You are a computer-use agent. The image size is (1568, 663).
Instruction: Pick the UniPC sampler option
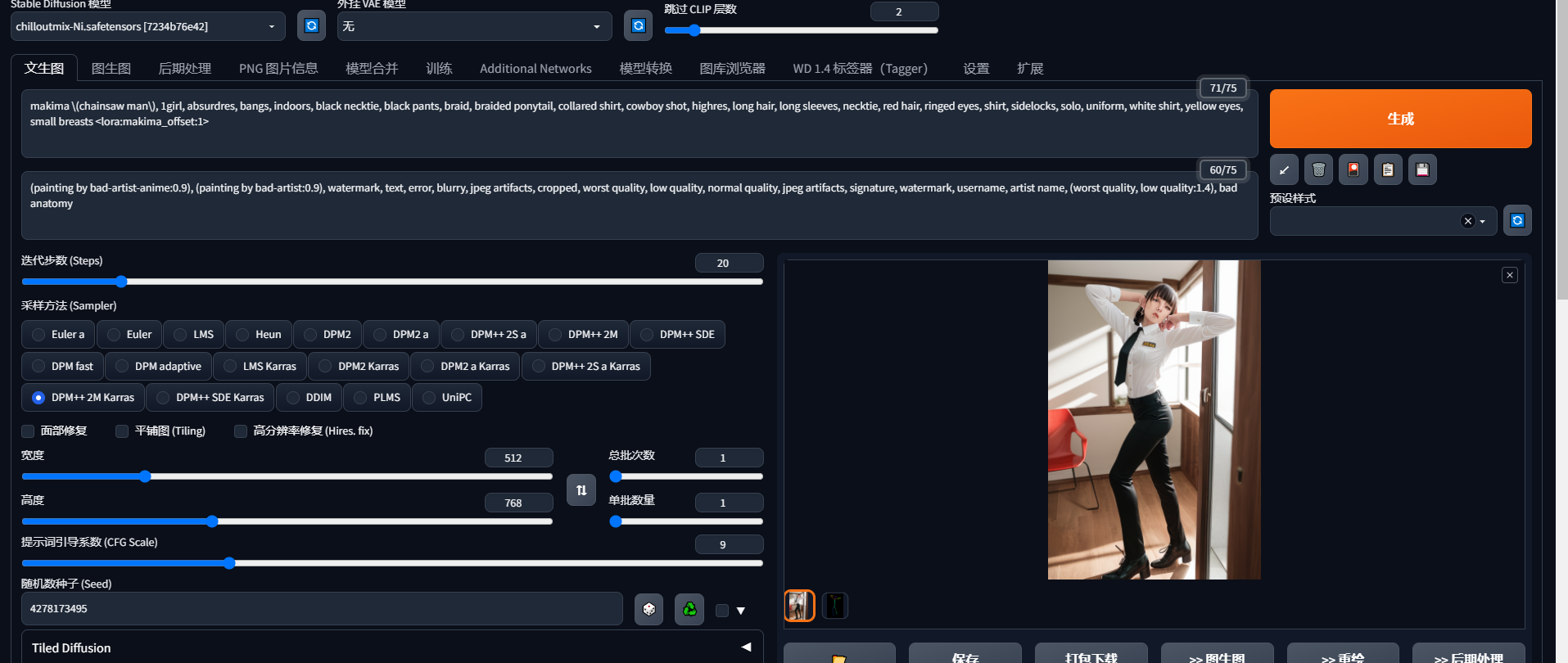(447, 397)
